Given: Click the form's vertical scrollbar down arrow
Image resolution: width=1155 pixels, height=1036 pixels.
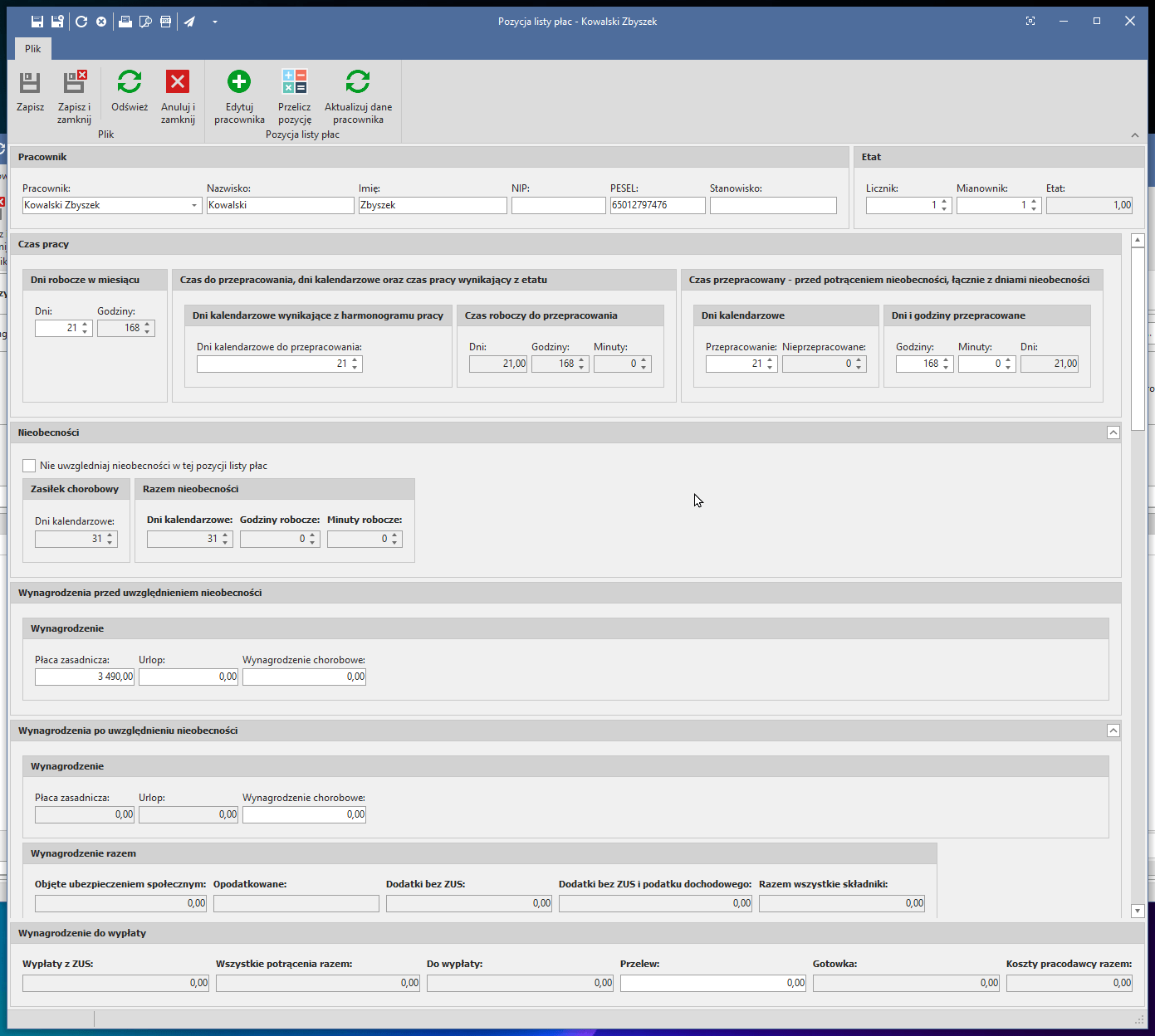Looking at the screenshot, I should pyautogui.click(x=1138, y=911).
